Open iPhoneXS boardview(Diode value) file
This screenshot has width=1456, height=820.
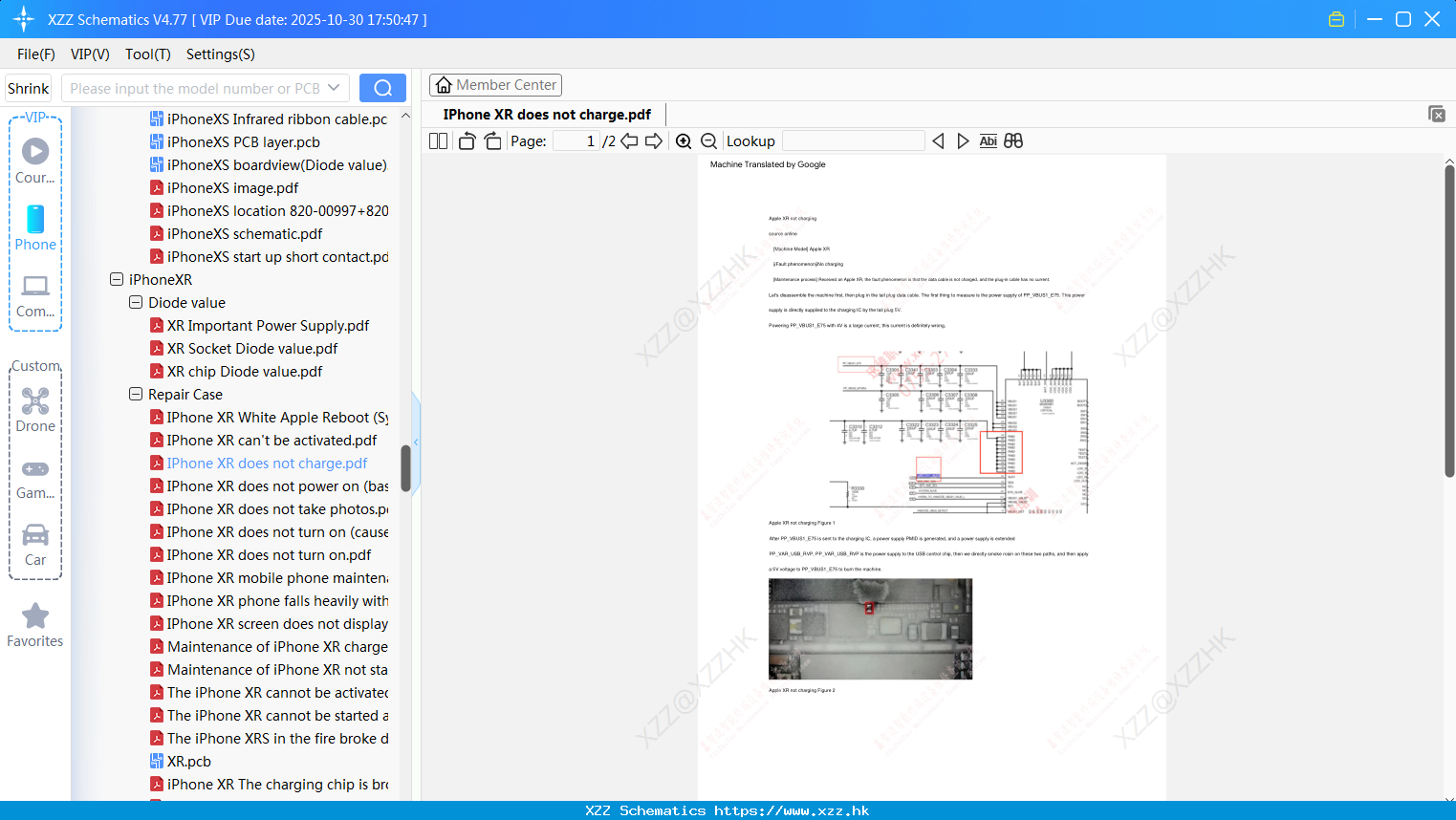pyautogui.click(x=269, y=164)
